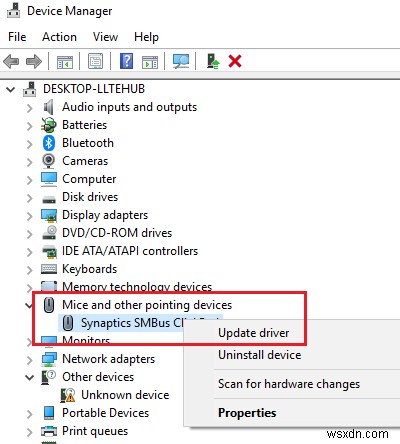Click the Update device driver toolbar icon
The height and width of the screenshot is (444, 400).
pos(213,61)
